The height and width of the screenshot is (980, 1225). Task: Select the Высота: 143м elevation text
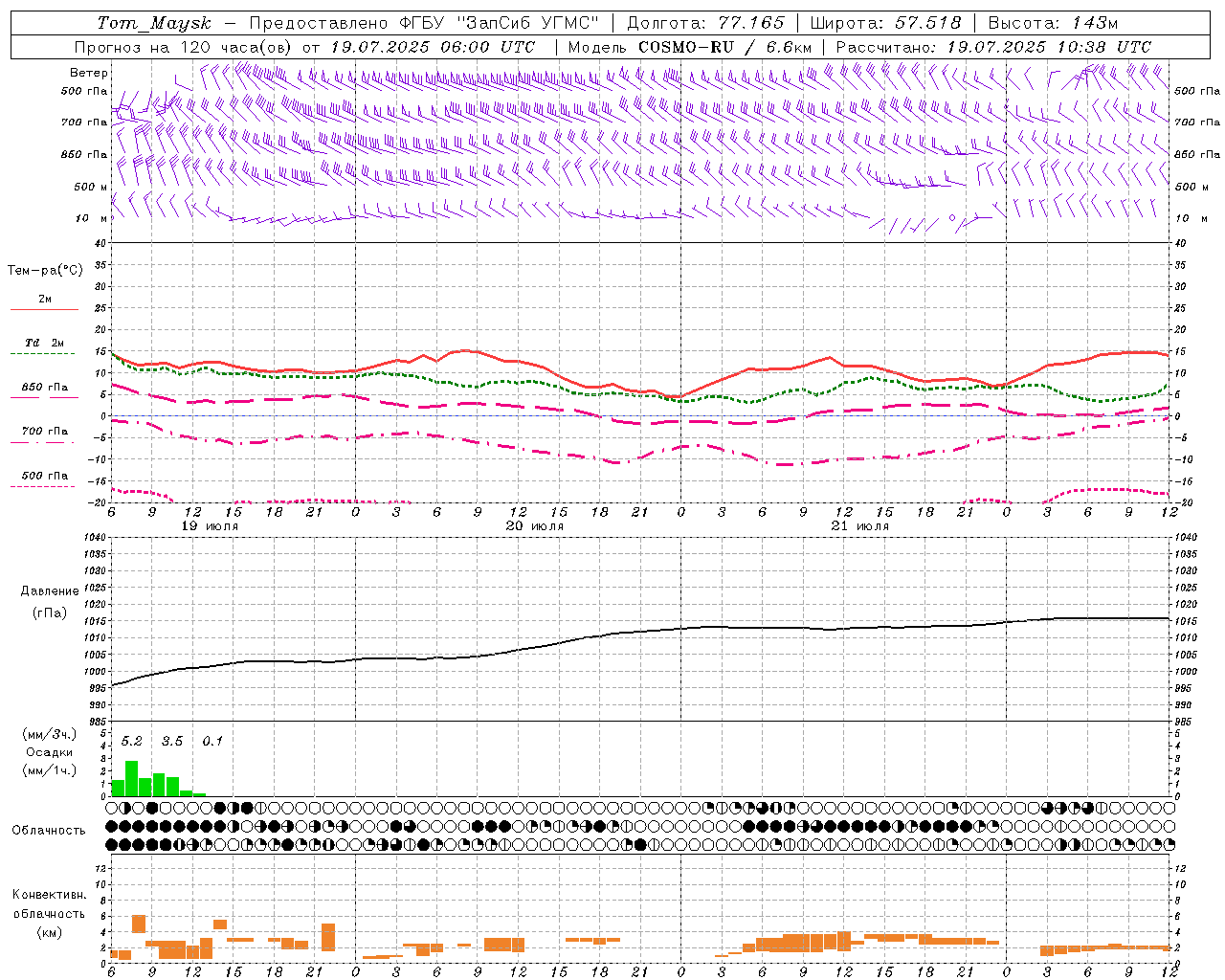click(x=1053, y=23)
